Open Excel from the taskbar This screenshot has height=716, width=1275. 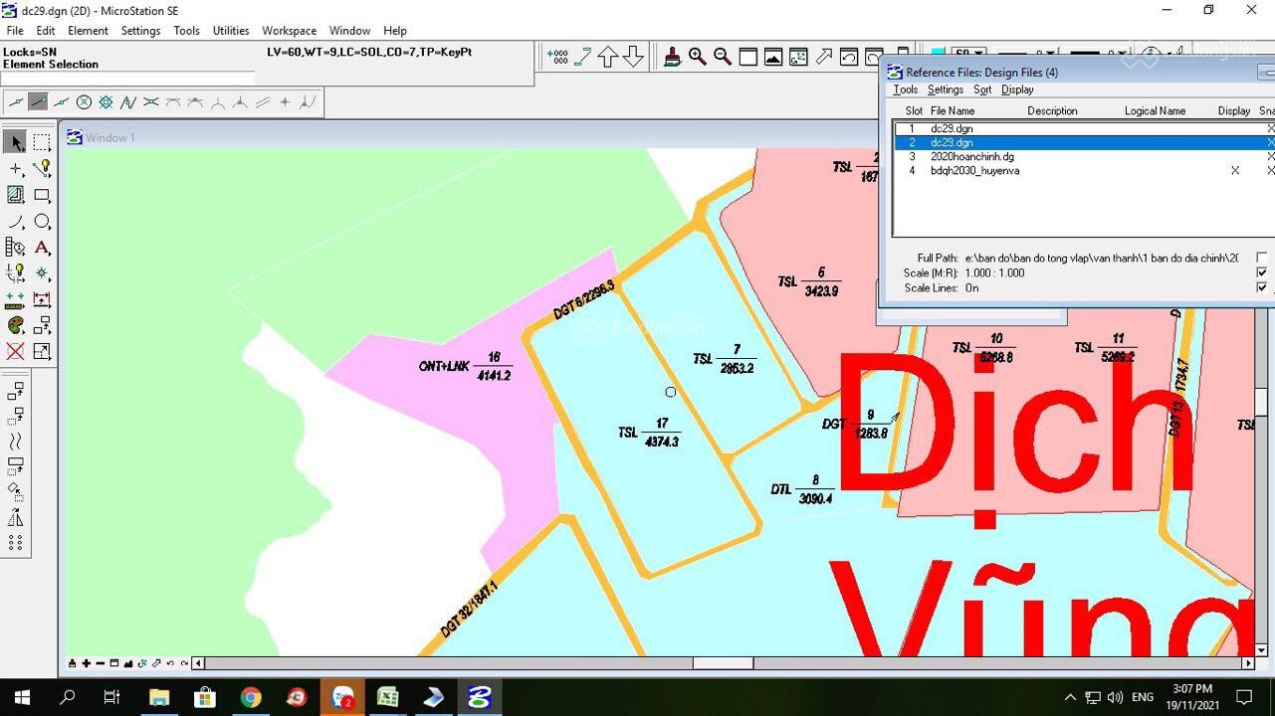388,697
